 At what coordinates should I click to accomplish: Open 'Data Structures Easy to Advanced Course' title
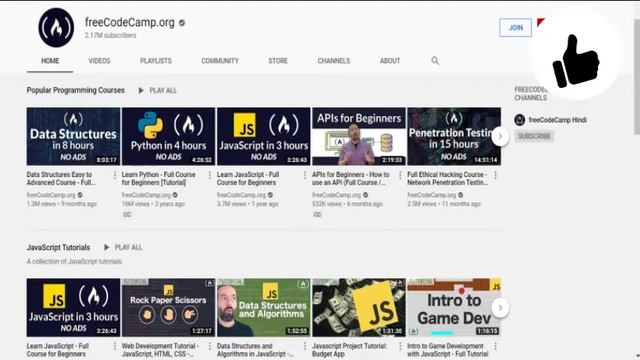click(x=61, y=178)
